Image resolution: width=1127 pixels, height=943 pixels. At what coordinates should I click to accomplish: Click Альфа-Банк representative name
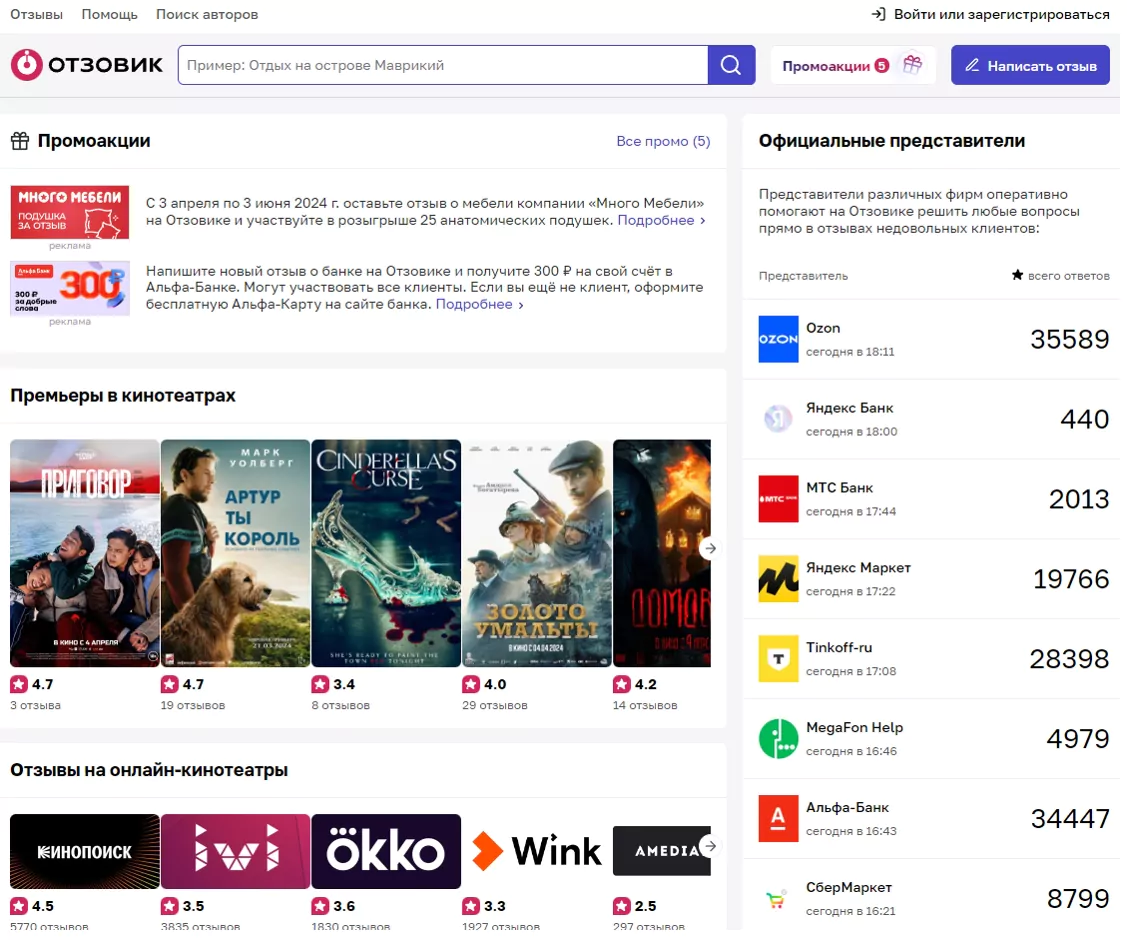click(x=853, y=812)
